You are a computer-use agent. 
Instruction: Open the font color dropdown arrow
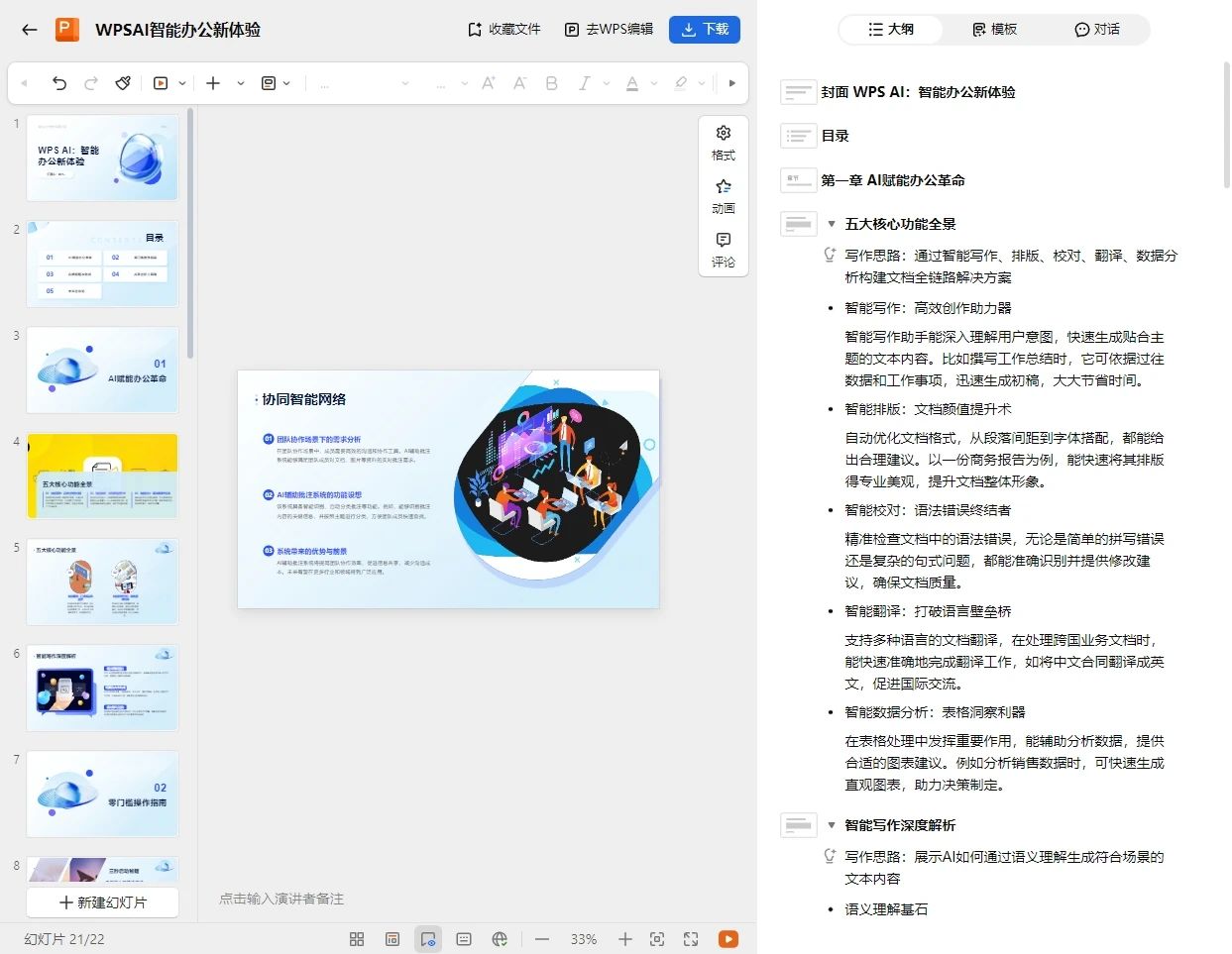(654, 83)
